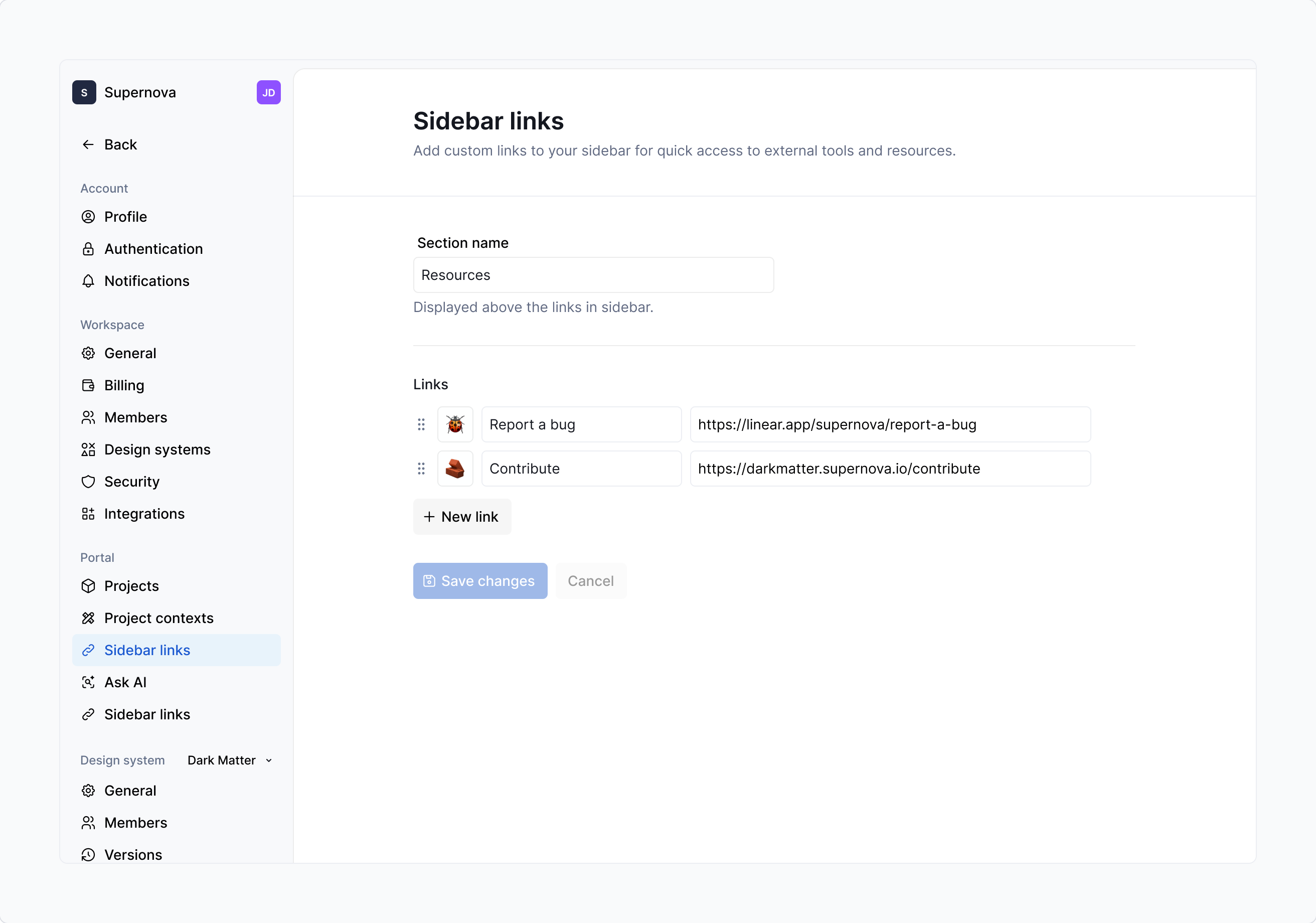Click the Billing card icon
This screenshot has width=1316, height=923.
pyautogui.click(x=88, y=385)
